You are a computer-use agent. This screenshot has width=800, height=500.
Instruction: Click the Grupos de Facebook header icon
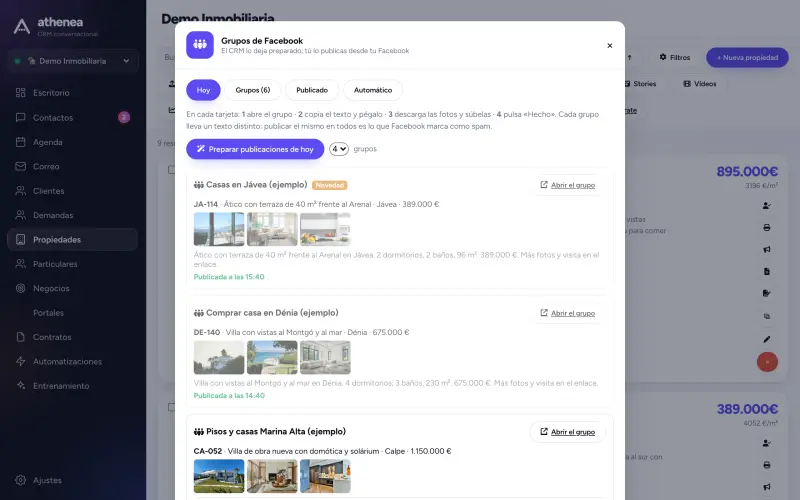point(200,45)
